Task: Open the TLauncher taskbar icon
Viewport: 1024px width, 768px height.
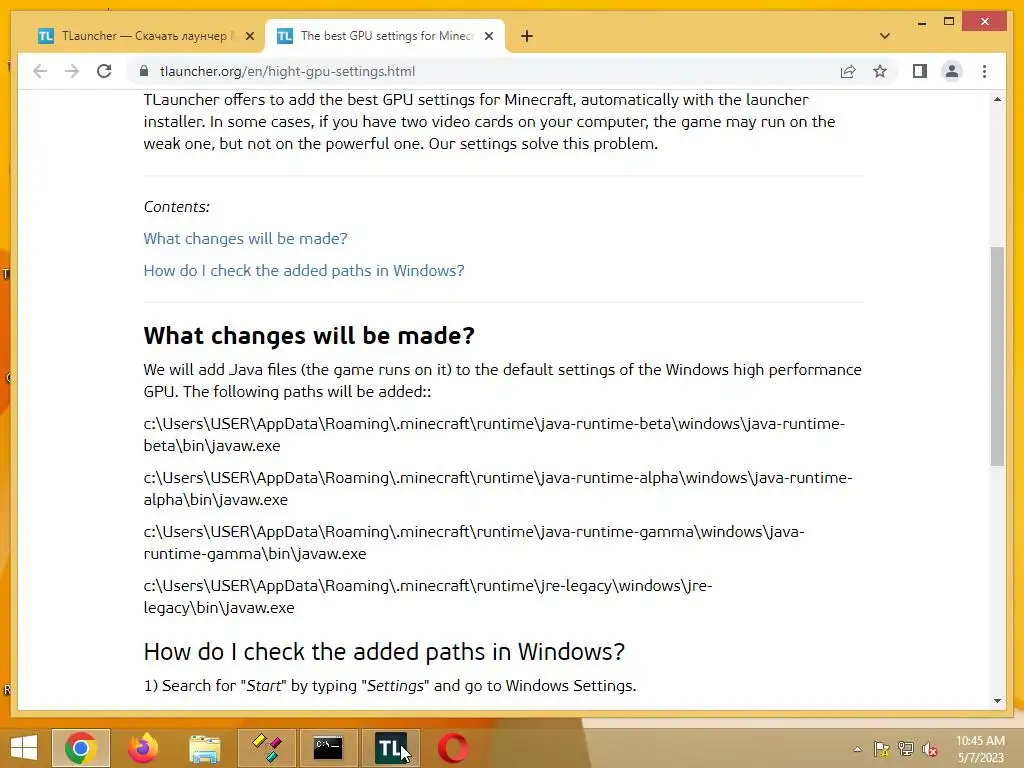Action: [x=391, y=748]
